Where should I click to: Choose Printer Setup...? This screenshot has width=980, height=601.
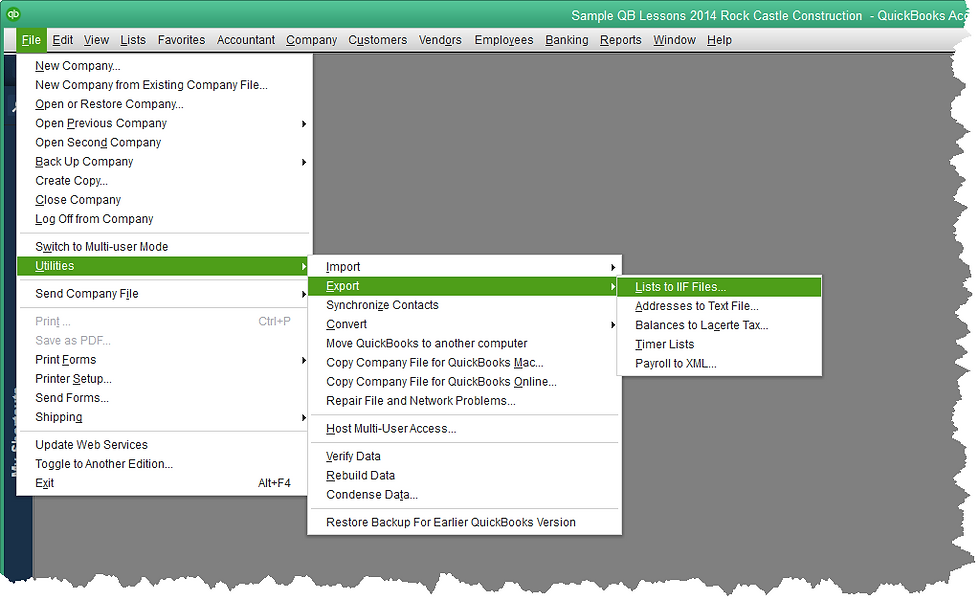pyautogui.click(x=164, y=379)
